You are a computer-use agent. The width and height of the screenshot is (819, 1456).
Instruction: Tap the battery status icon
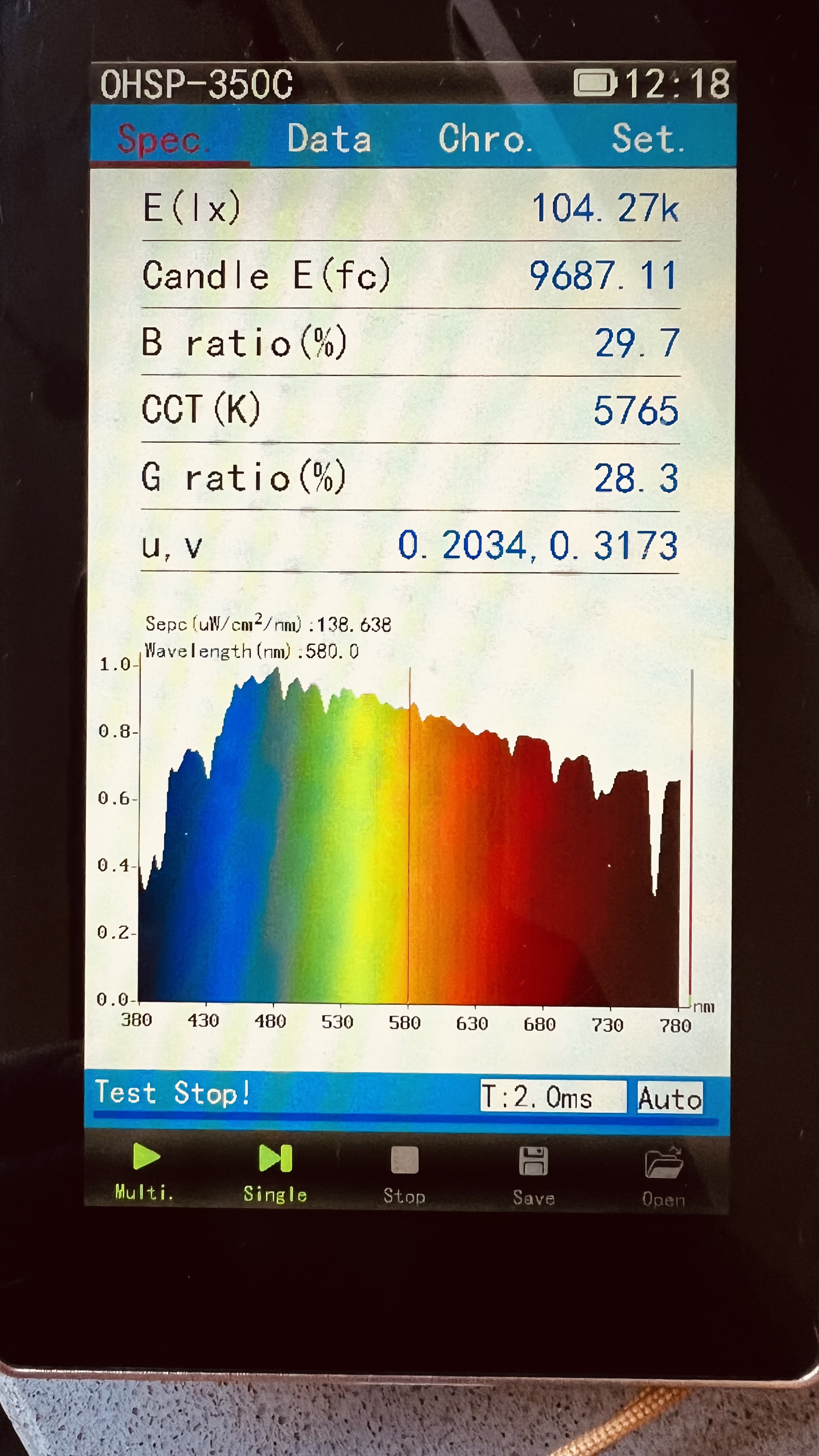pyautogui.click(x=595, y=83)
